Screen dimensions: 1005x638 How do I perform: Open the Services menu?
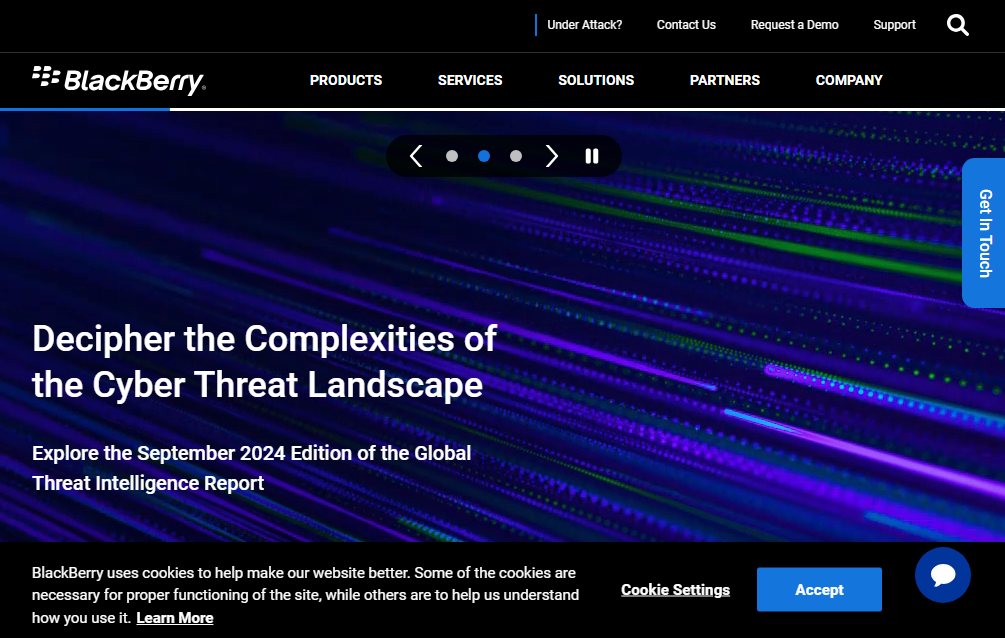coord(470,80)
